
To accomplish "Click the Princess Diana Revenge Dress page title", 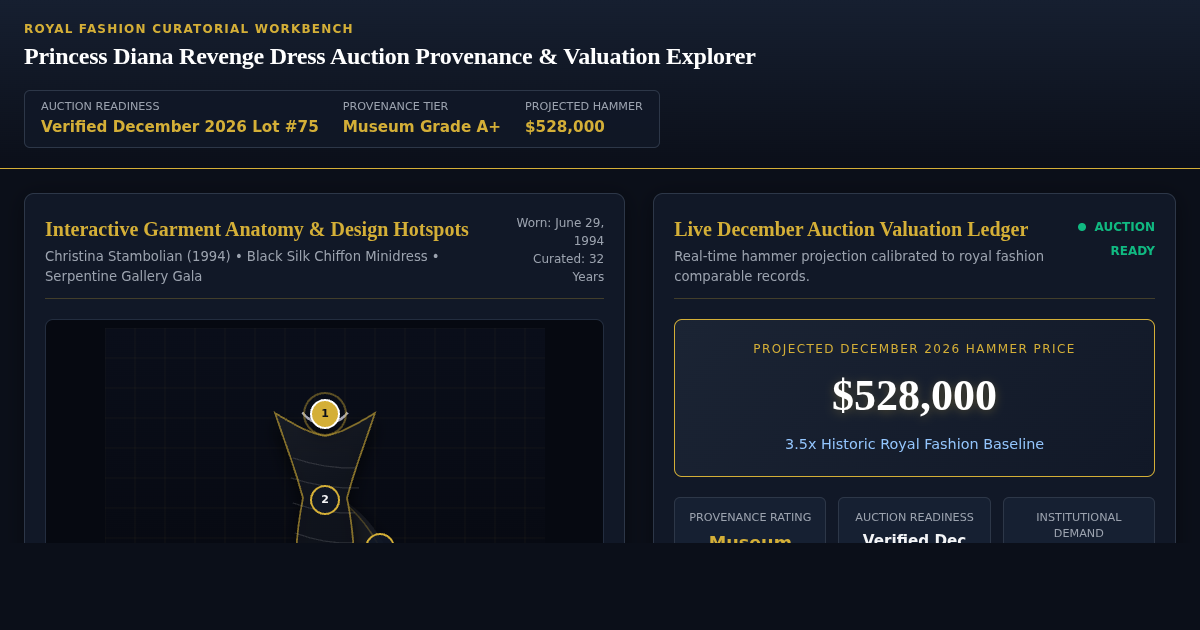I will click(390, 56).
